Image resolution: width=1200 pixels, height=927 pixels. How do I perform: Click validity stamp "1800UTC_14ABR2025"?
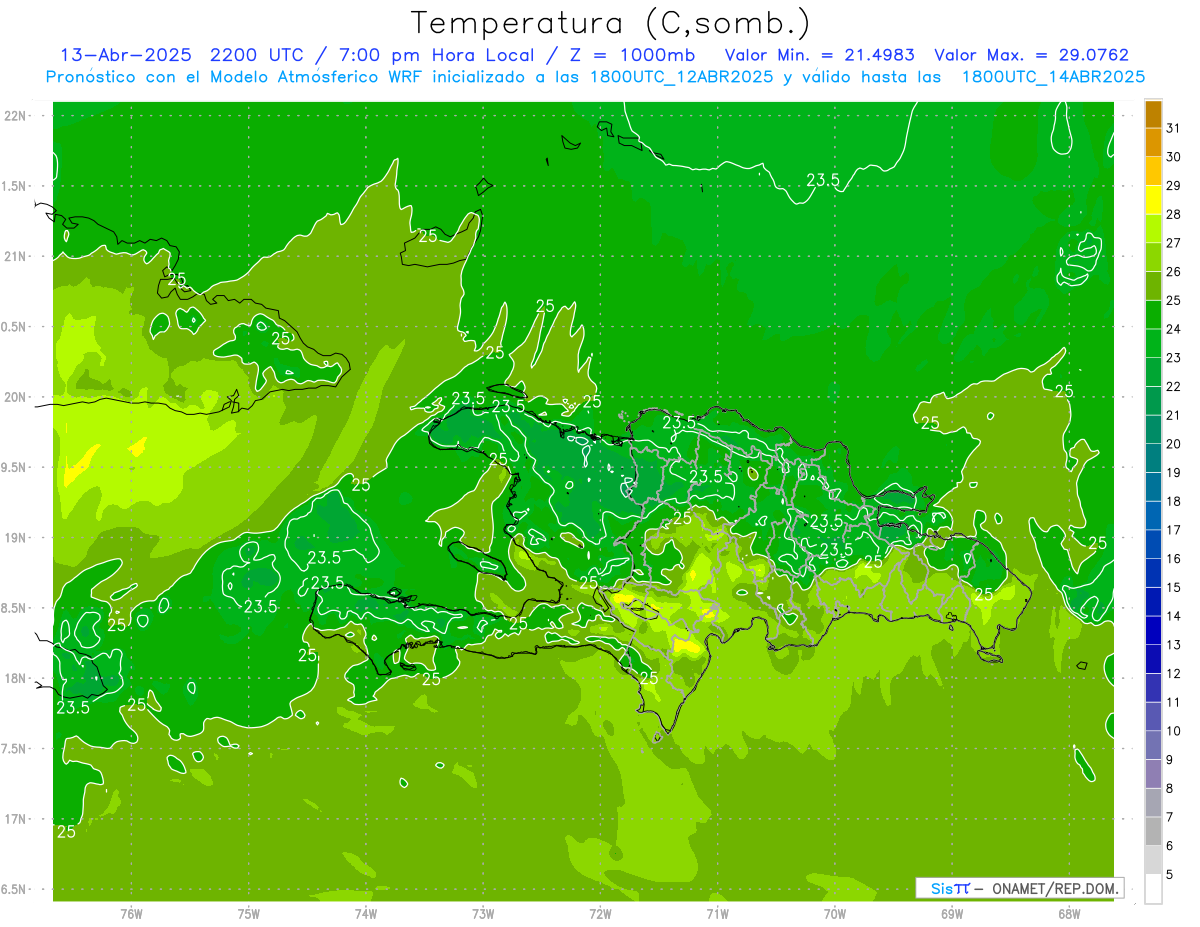(1053, 77)
